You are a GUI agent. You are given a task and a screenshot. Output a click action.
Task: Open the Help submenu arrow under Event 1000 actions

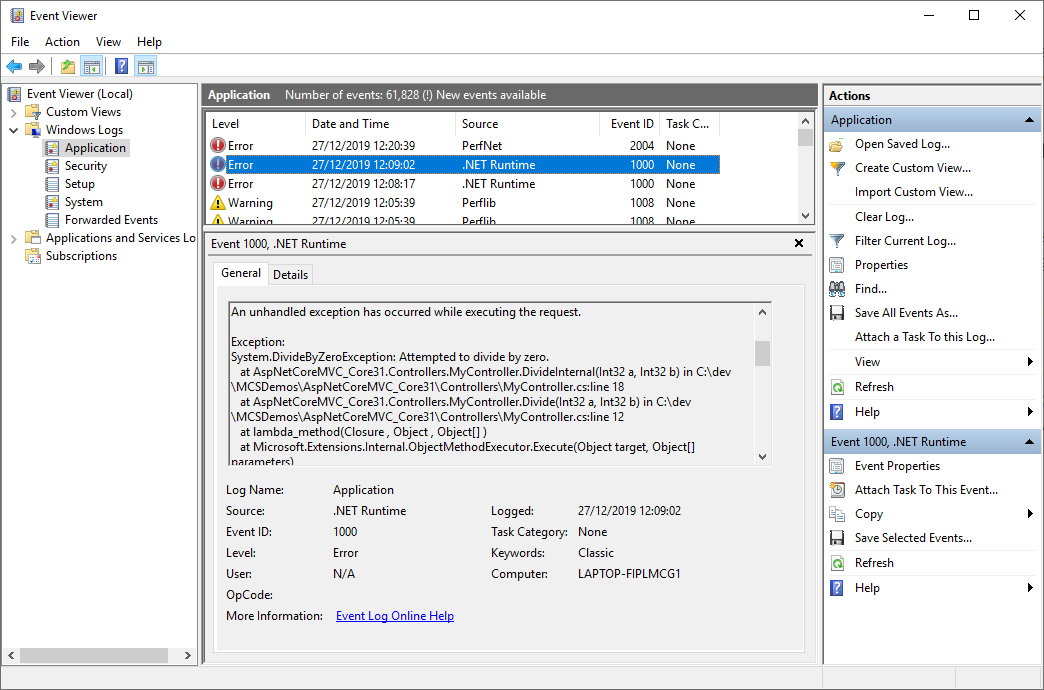1031,587
